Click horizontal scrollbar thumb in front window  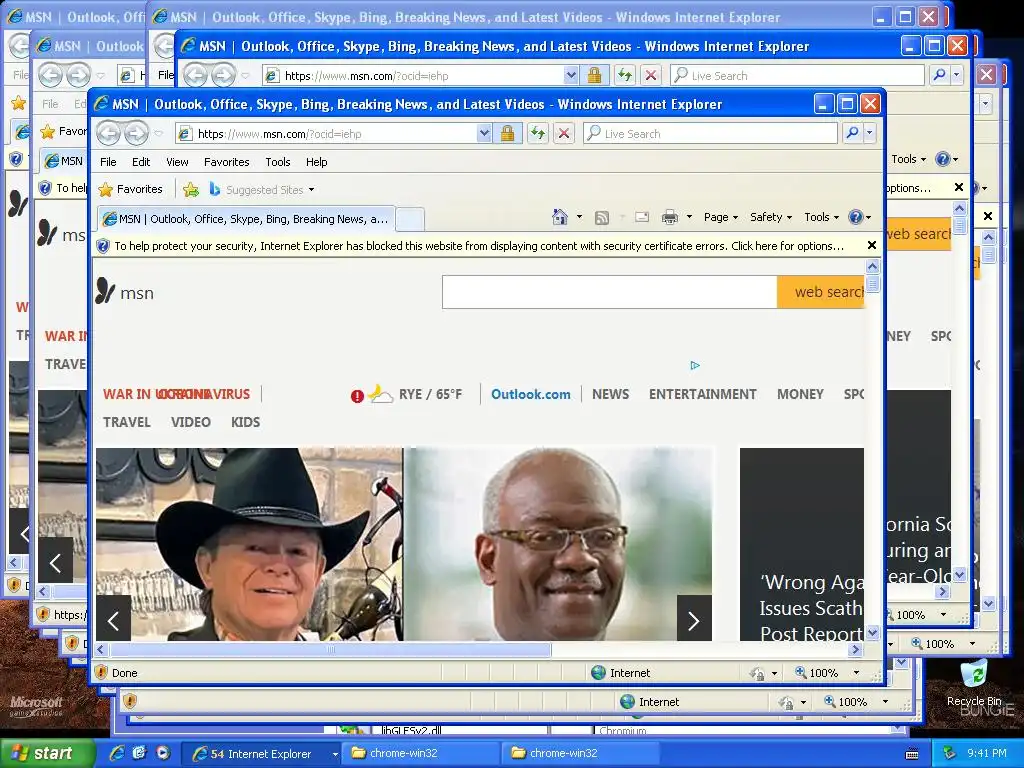pos(330,650)
